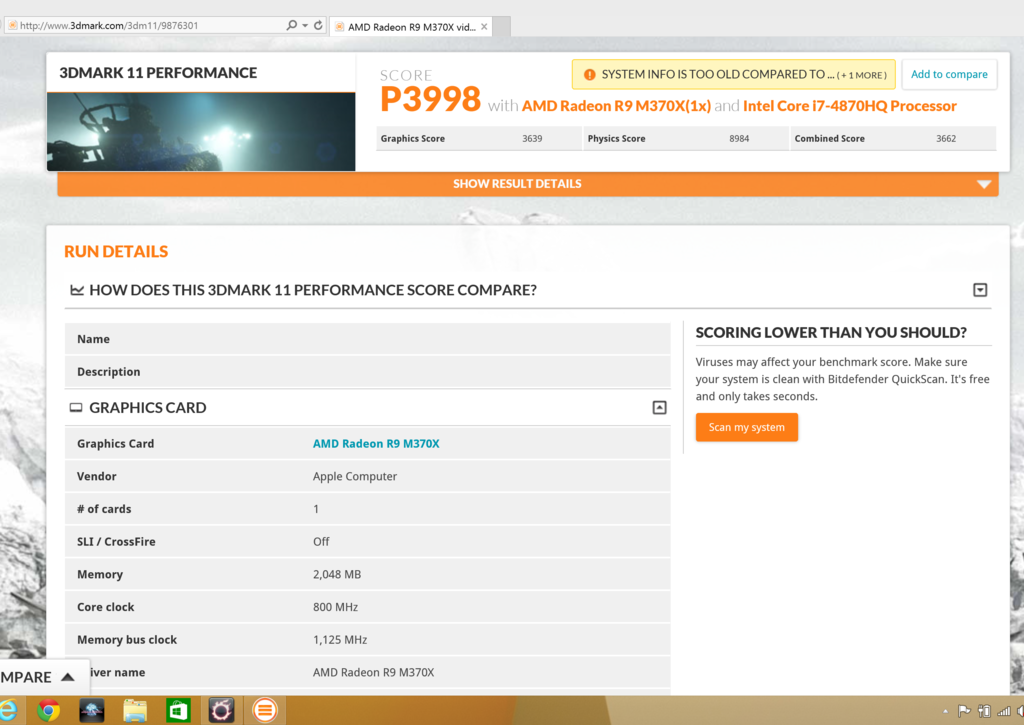Click the browser address bar URL
Image resolution: width=1024 pixels, height=725 pixels.
tap(108, 25)
